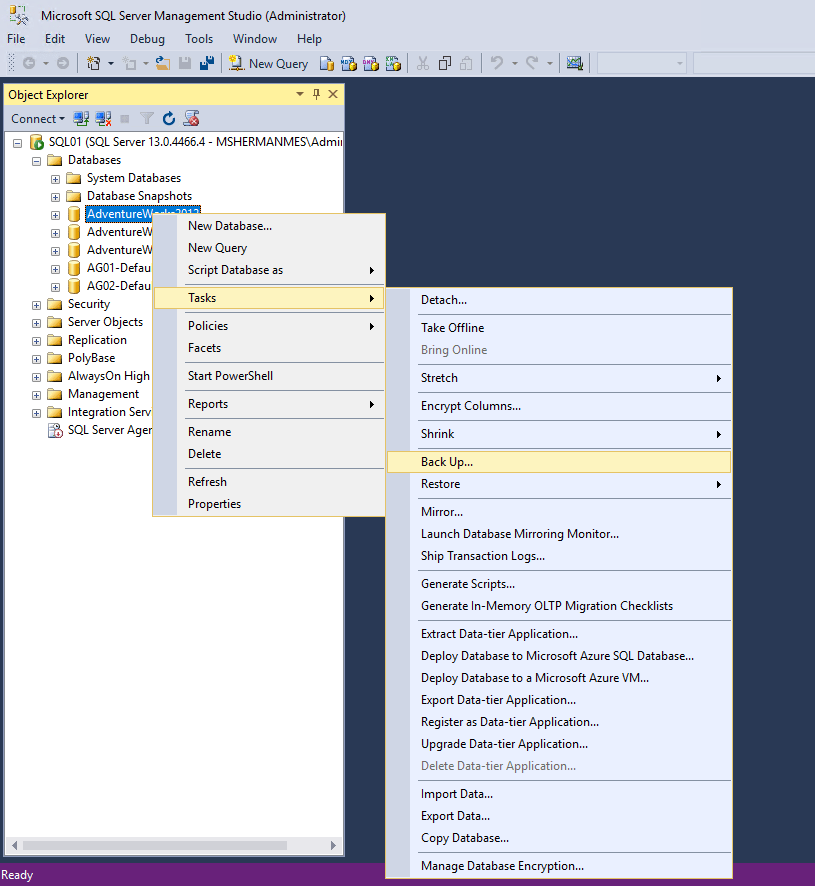Select the Database Engine Query icon
815x886 pixels.
coord(326,62)
